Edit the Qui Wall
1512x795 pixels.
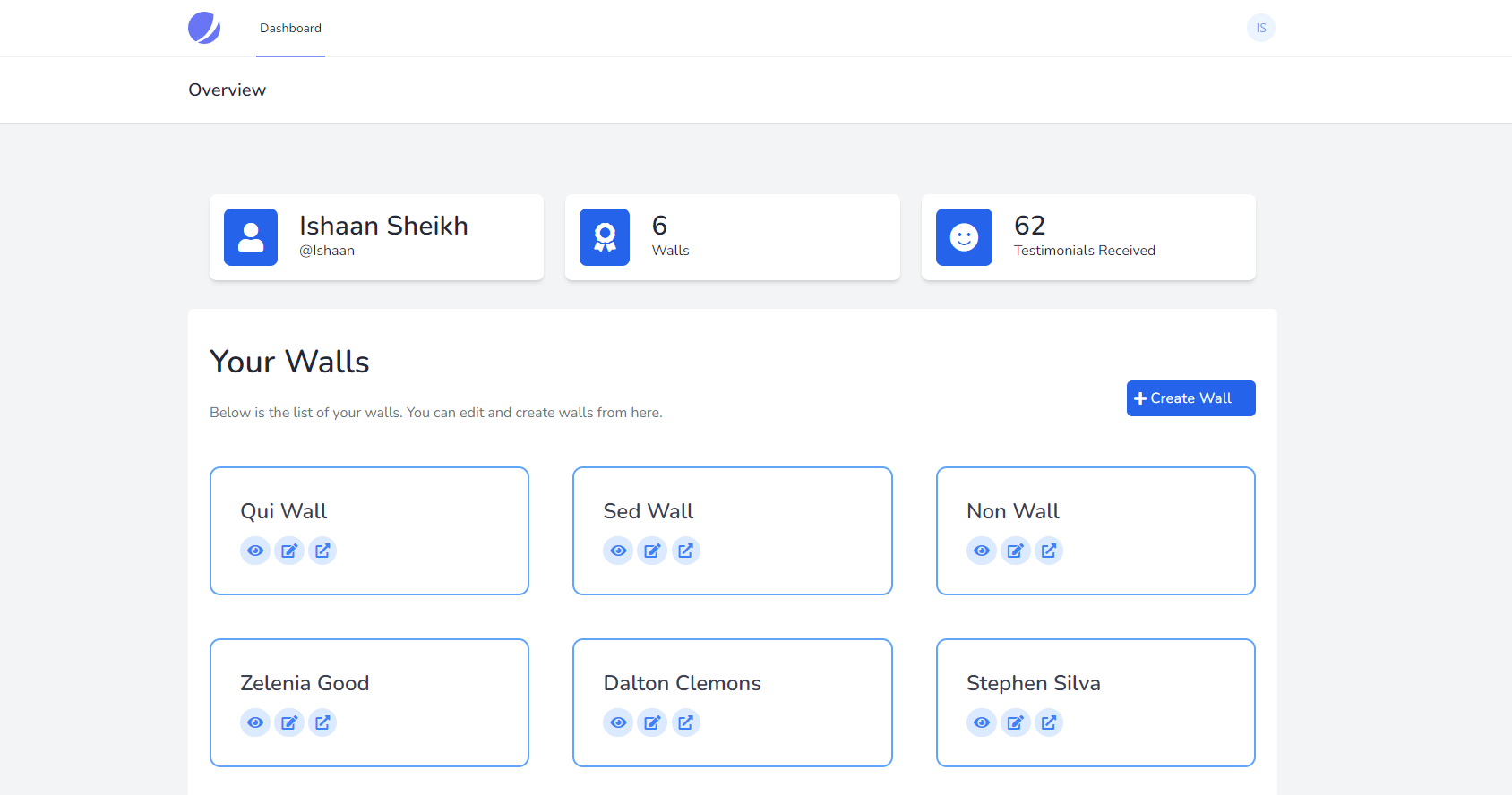pyautogui.click(x=289, y=551)
